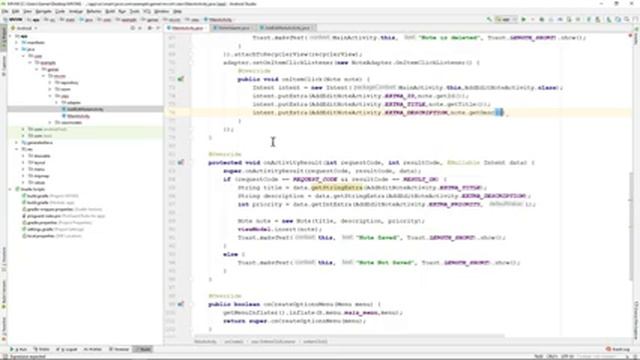Expand the generatedJava folder
Viewport: 640px width, 360px height.
coord(17,142)
